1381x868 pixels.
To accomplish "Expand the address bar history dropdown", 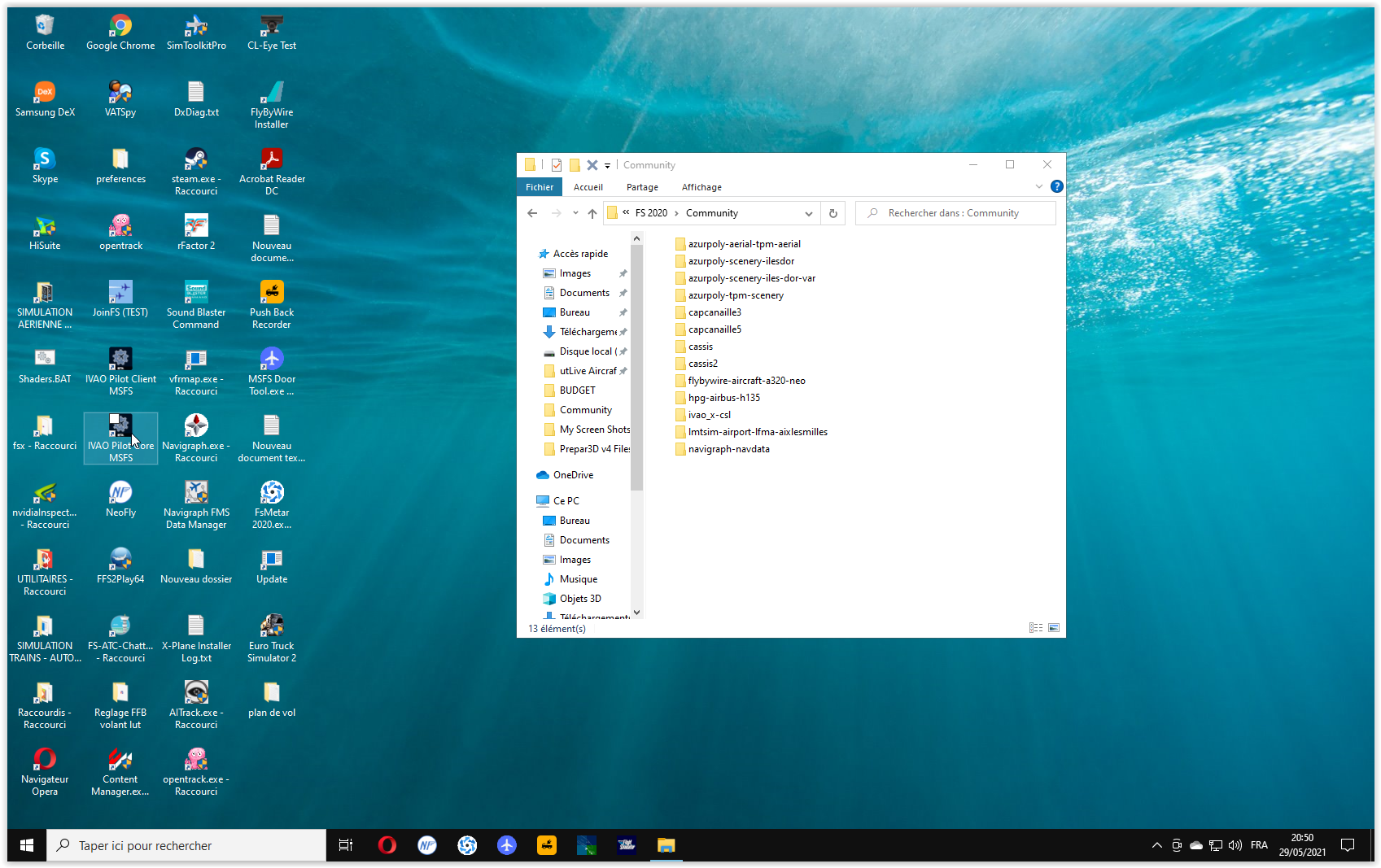I will [x=808, y=213].
